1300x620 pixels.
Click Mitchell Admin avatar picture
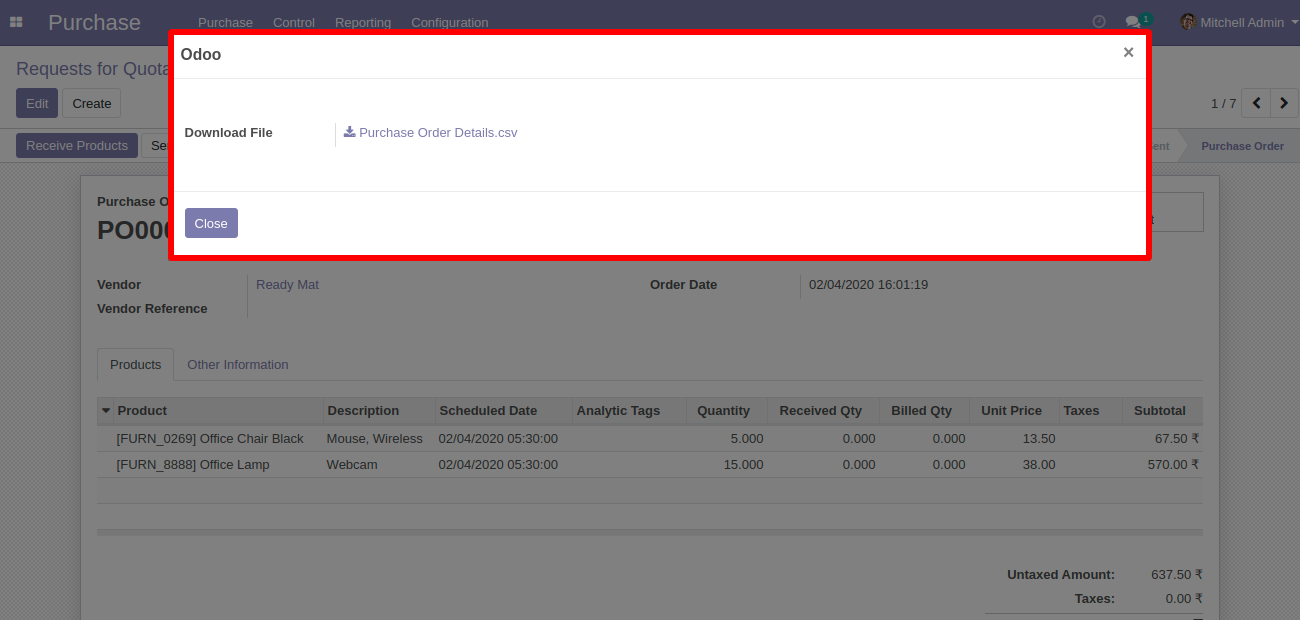(1188, 22)
